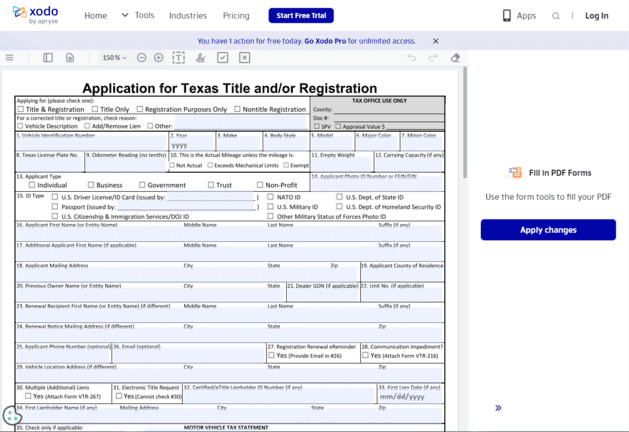
Task: Click the Vehicle Identification Number field
Action: [x=91, y=144]
